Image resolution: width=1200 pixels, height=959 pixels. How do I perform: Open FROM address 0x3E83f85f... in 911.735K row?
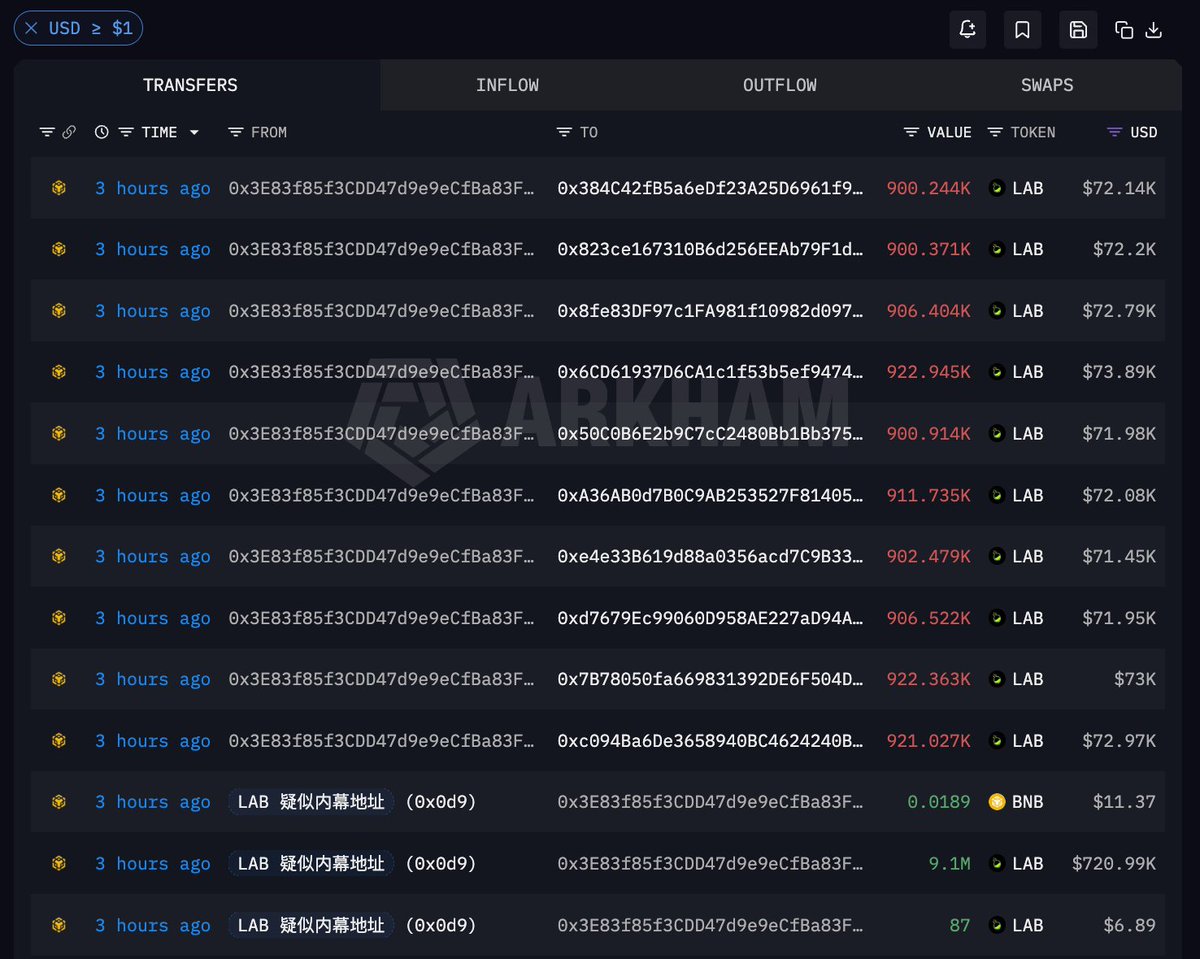(381, 495)
